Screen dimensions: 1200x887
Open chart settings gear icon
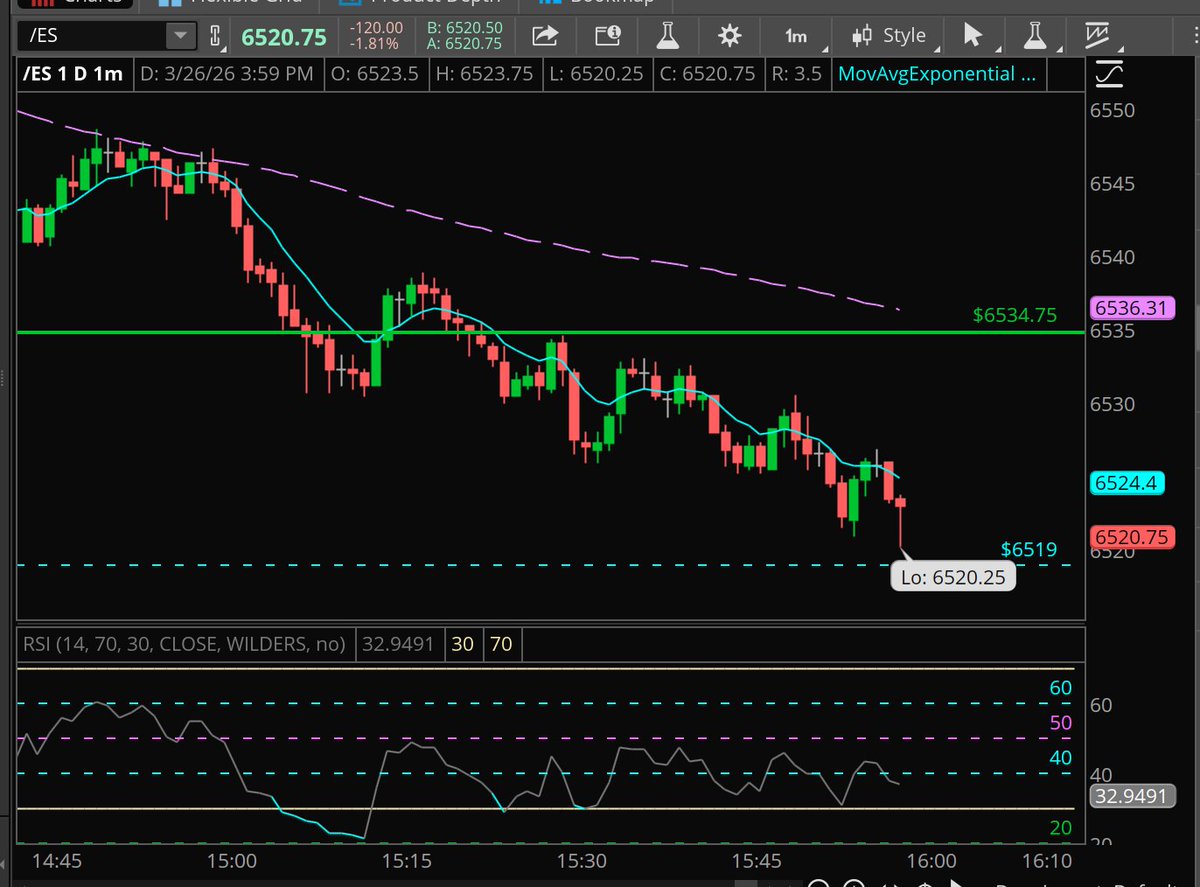pyautogui.click(x=729, y=36)
